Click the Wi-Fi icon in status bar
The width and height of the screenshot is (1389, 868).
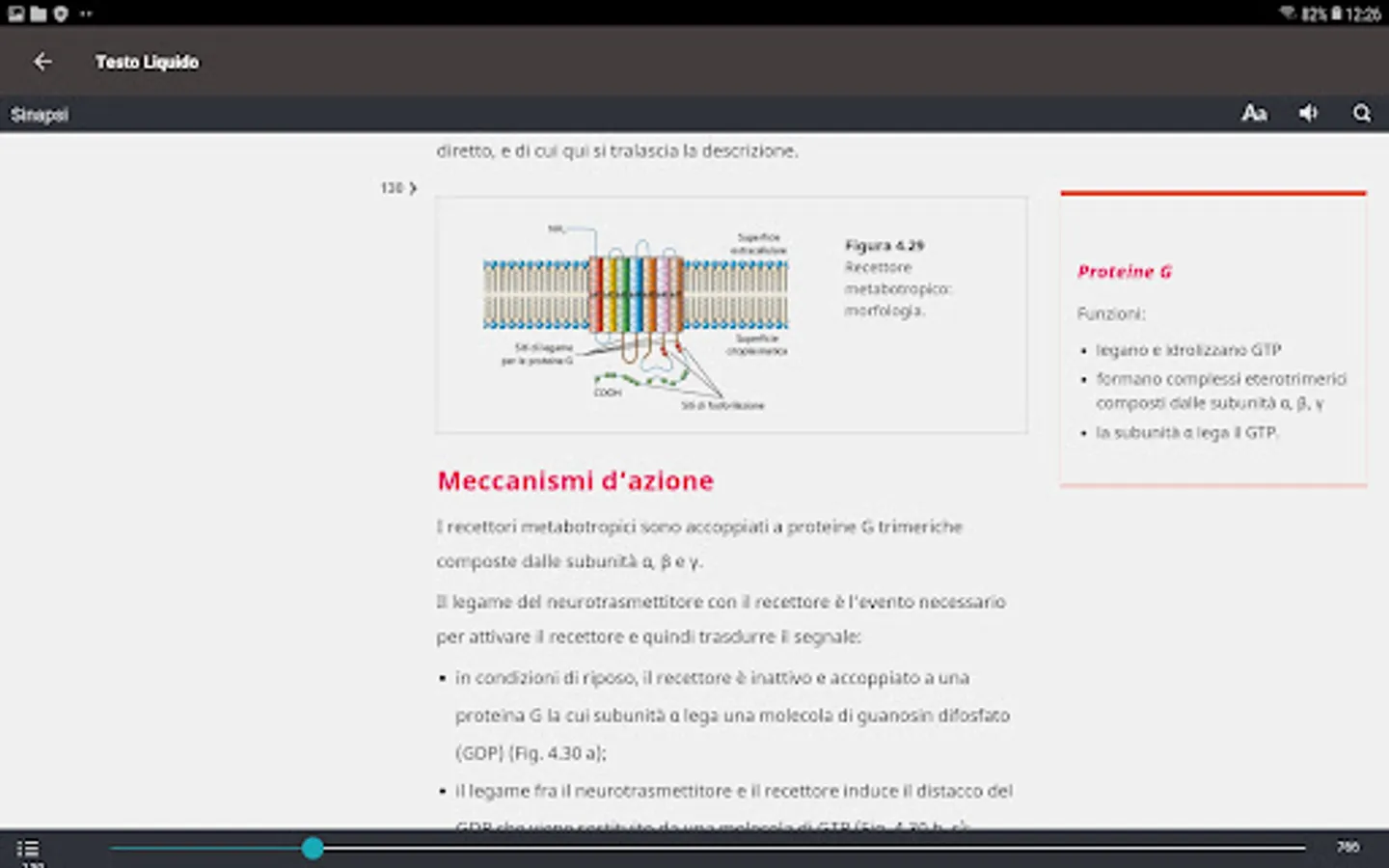(1287, 14)
